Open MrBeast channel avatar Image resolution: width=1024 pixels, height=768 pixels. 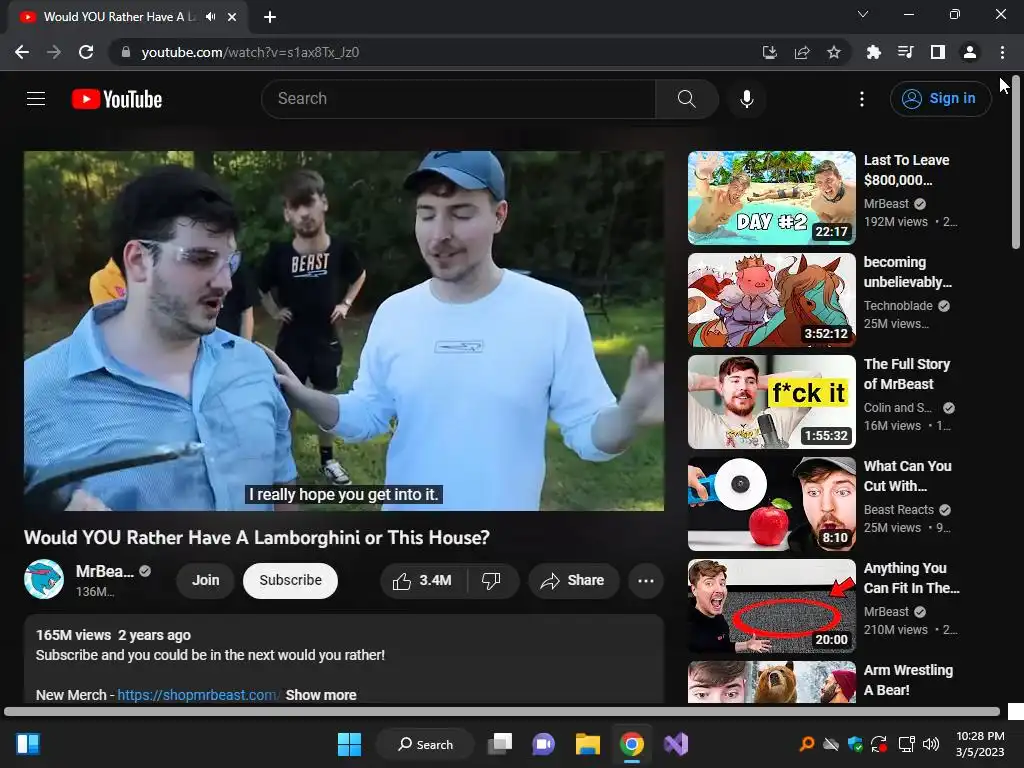pyautogui.click(x=44, y=579)
